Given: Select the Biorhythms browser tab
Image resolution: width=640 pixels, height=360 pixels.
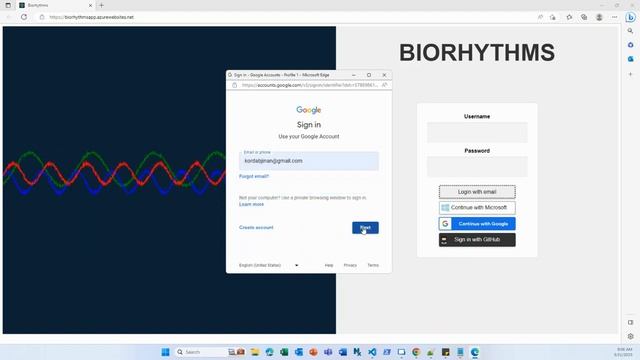Looking at the screenshot, I should coord(56,5).
